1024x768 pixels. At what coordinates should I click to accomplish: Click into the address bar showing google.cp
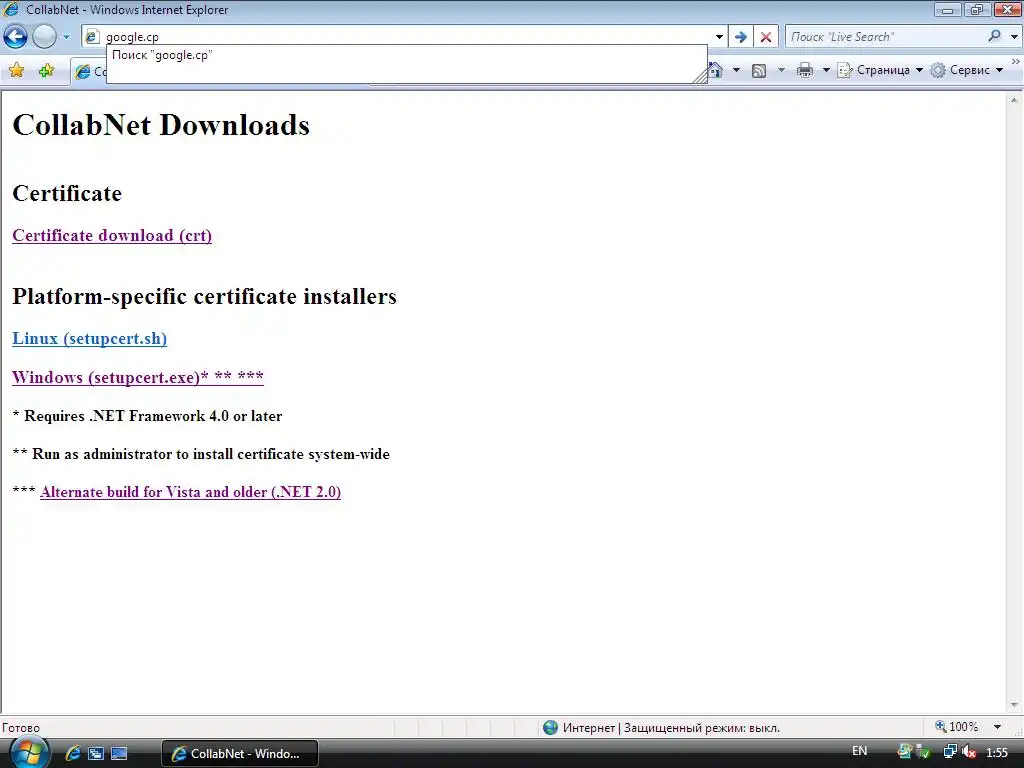point(405,37)
